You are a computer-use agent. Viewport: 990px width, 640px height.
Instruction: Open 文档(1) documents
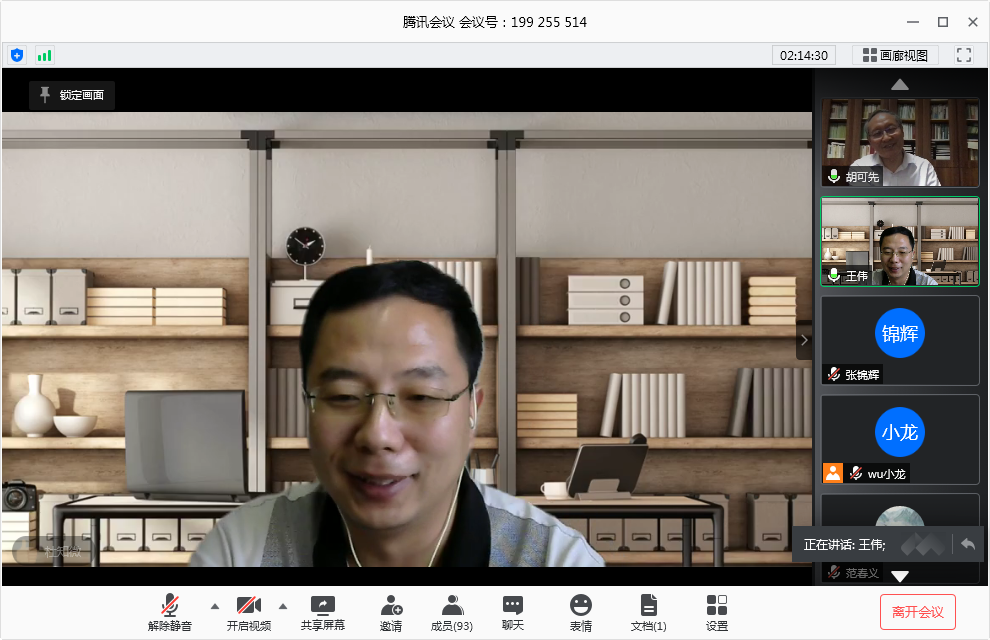(x=649, y=612)
